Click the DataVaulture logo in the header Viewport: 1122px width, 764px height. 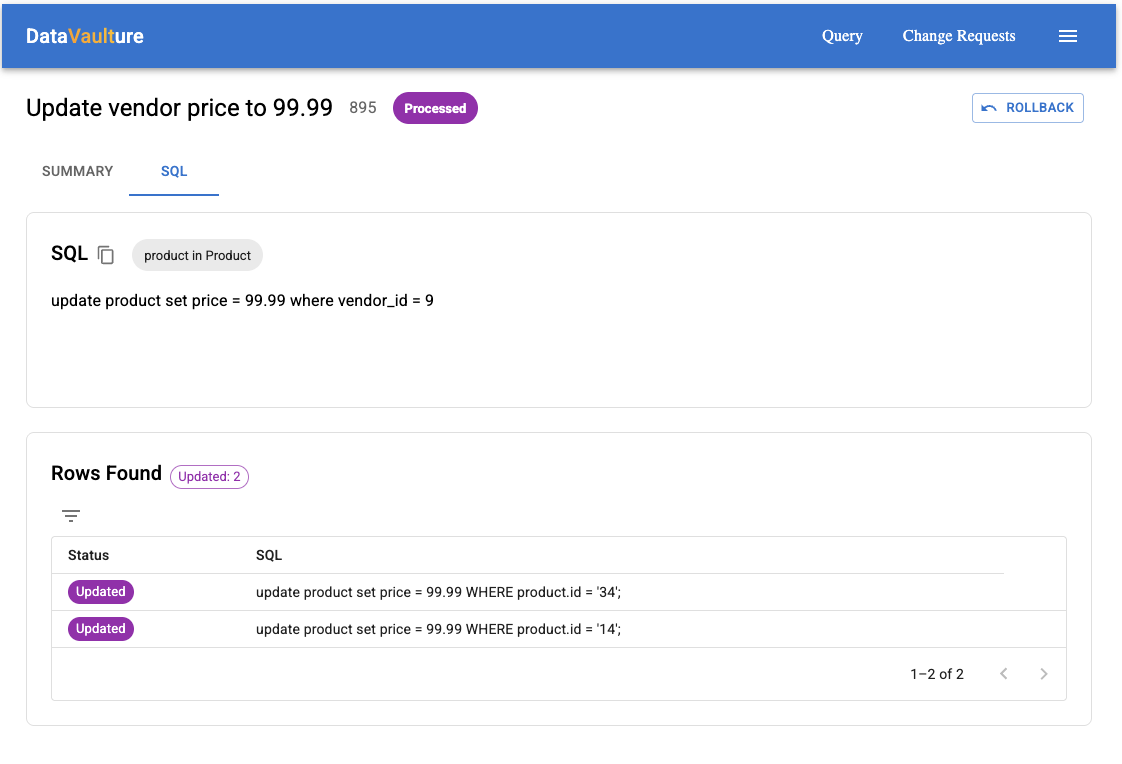tap(84, 36)
